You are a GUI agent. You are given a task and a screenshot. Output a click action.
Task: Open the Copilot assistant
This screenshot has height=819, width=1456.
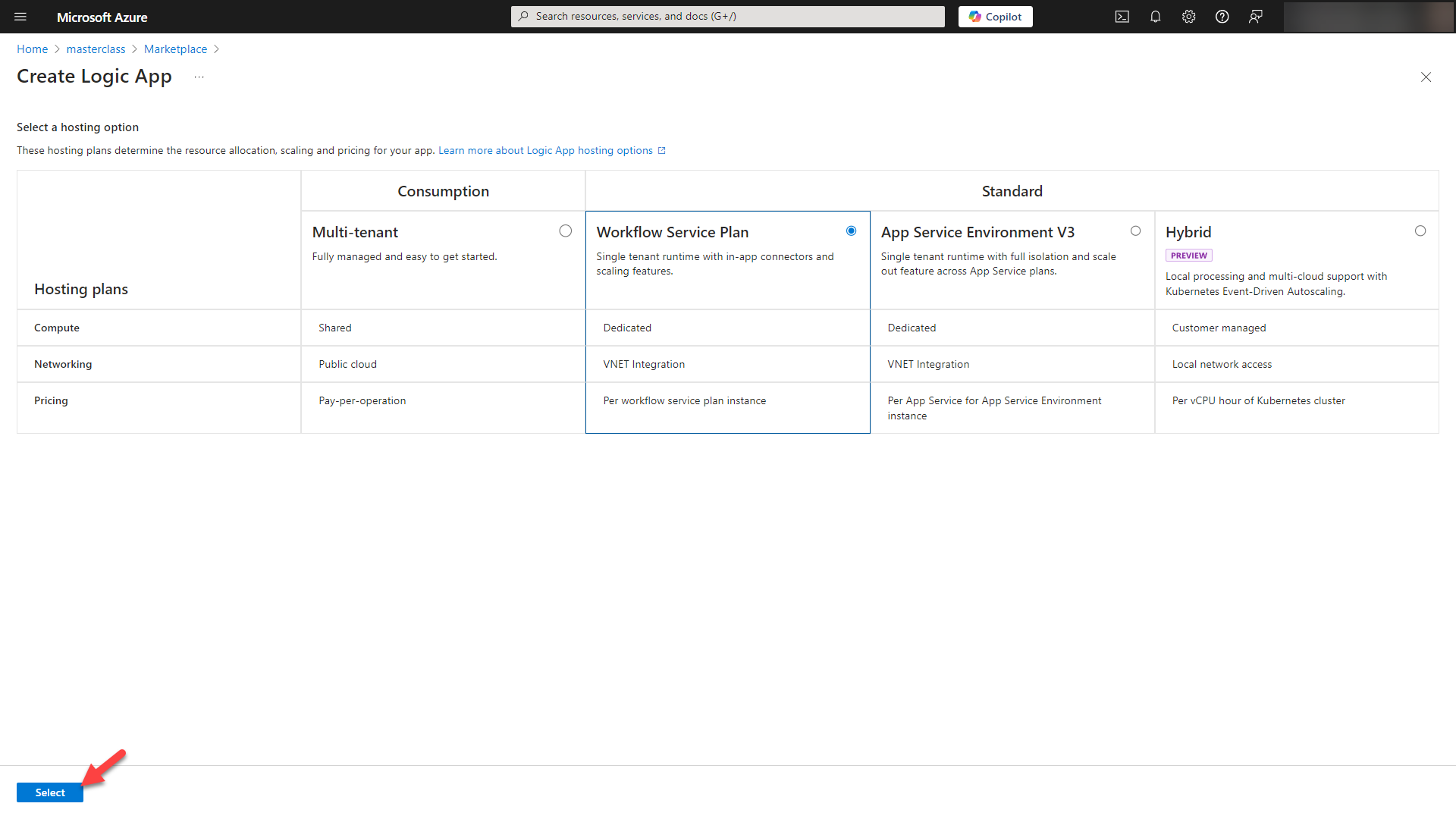click(x=995, y=16)
